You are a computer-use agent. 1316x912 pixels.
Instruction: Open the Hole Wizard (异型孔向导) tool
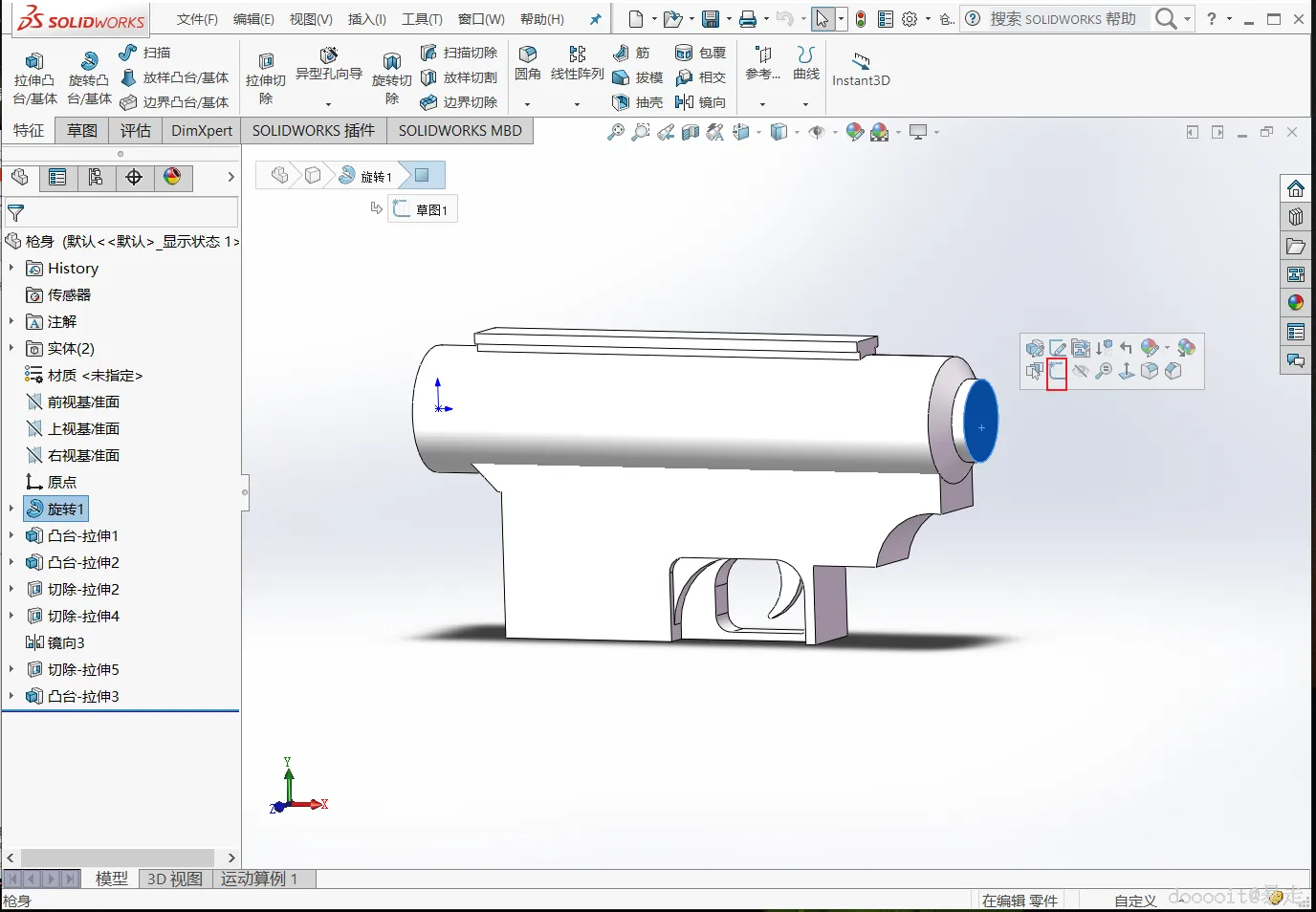tap(328, 64)
